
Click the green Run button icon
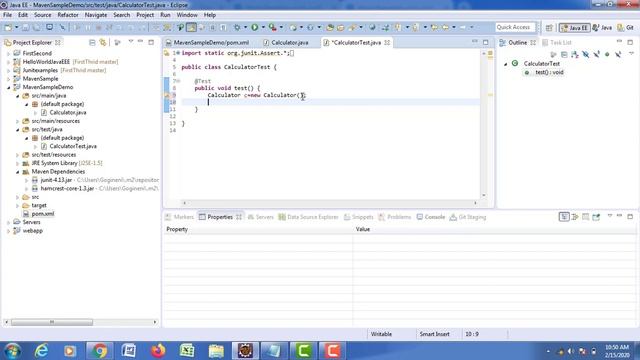(255, 27)
